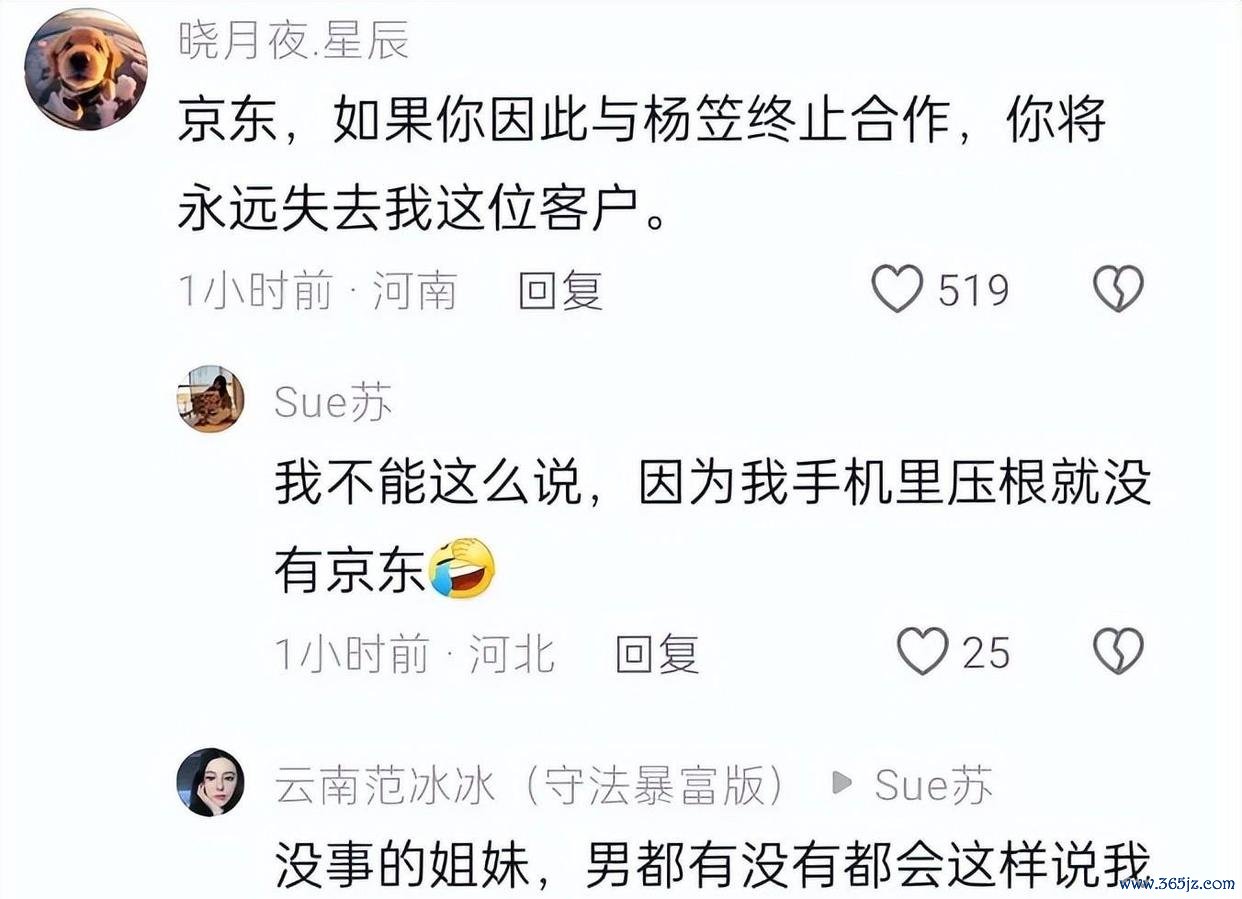Click the timestamp 1小时前 · 河南
Viewport: 1242px width, 899px height.
point(317,291)
